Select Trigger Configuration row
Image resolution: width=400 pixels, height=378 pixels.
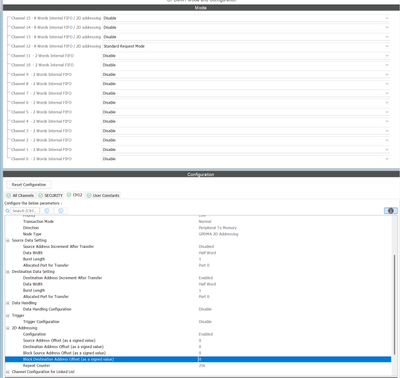[198, 322]
